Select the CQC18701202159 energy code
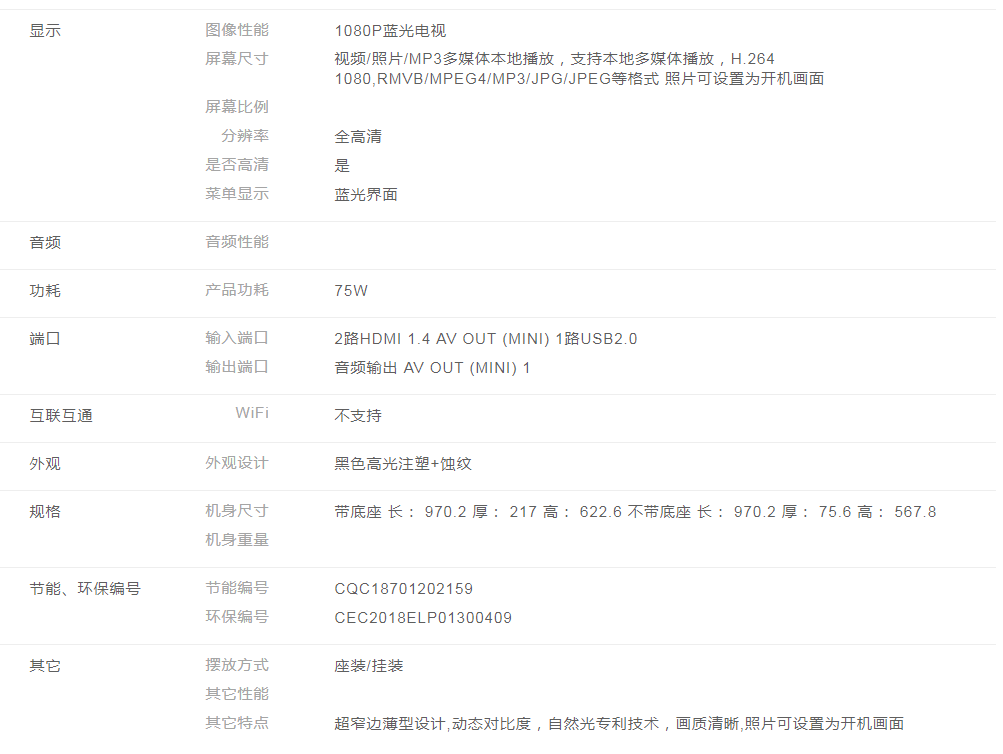This screenshot has height=754, width=1003. (403, 589)
